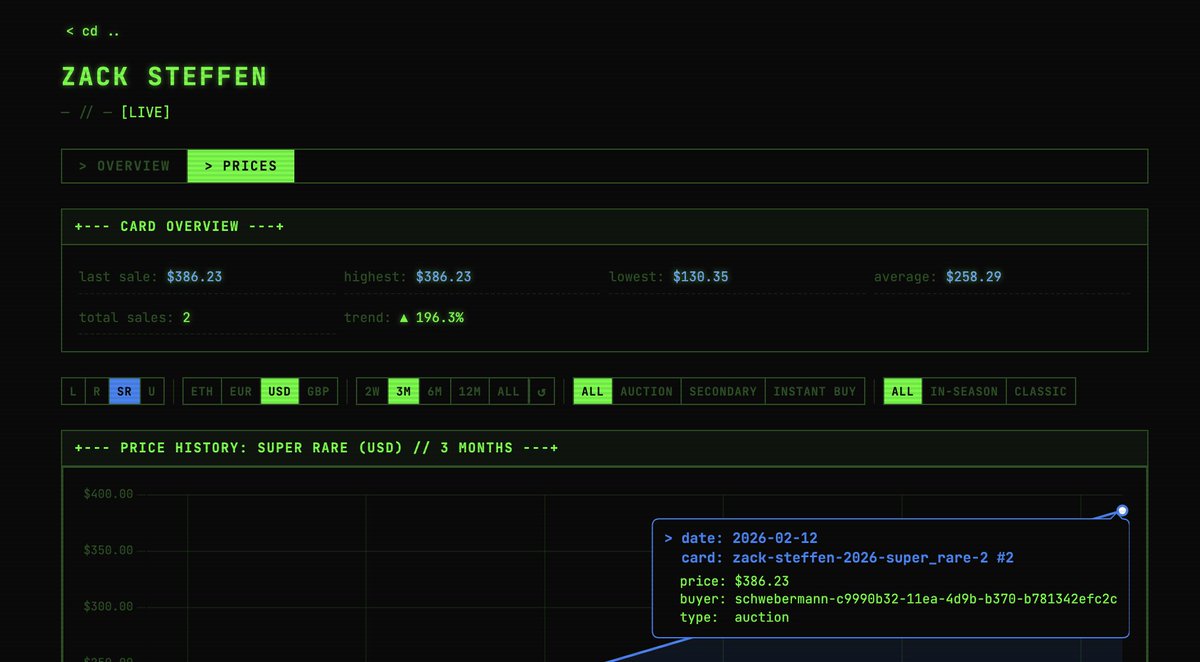Click the PRICE HISTORY panel header

click(x=604, y=448)
